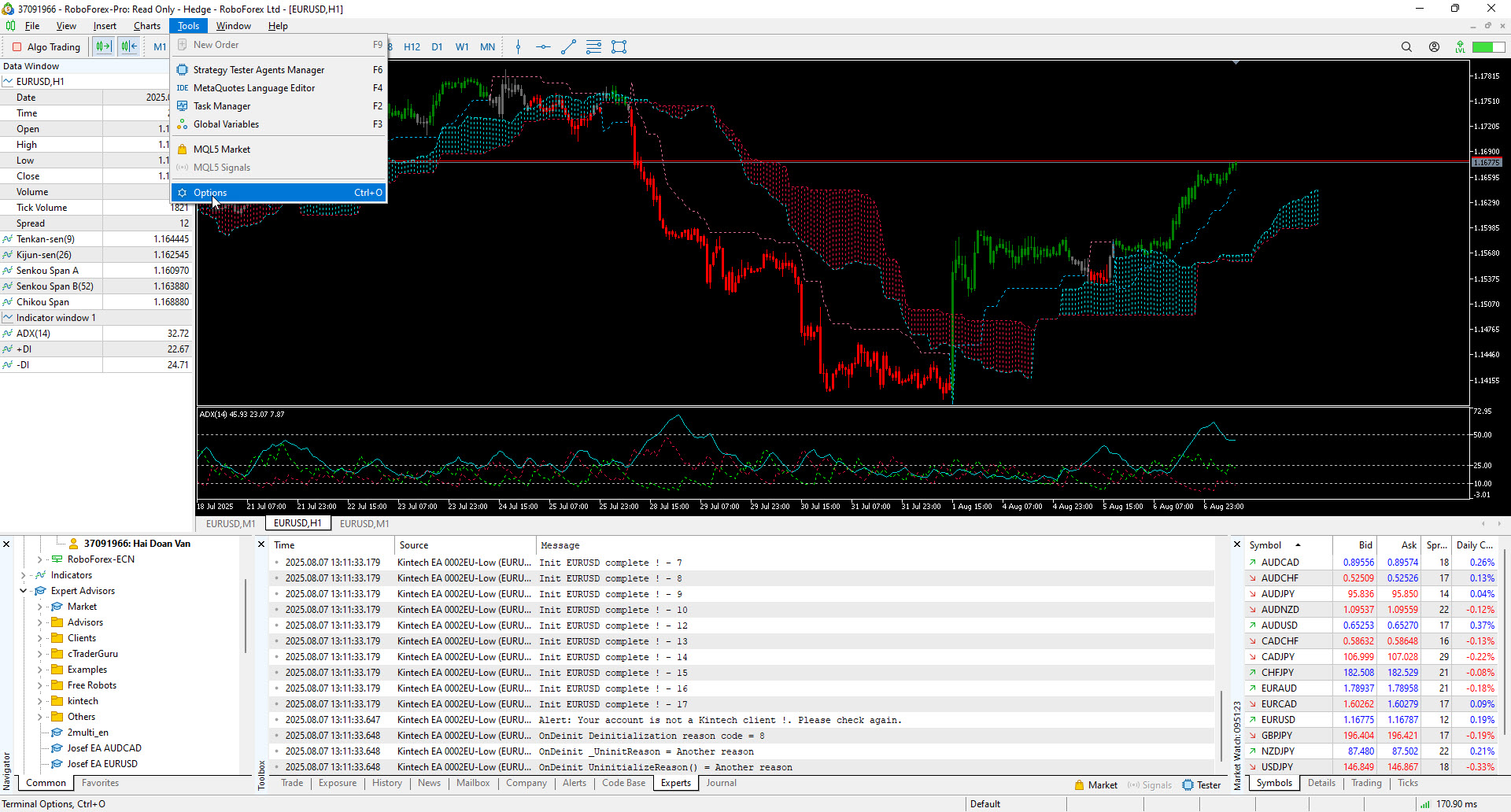Open the Charts menu
Screen dimensions: 1511x812
146,26
